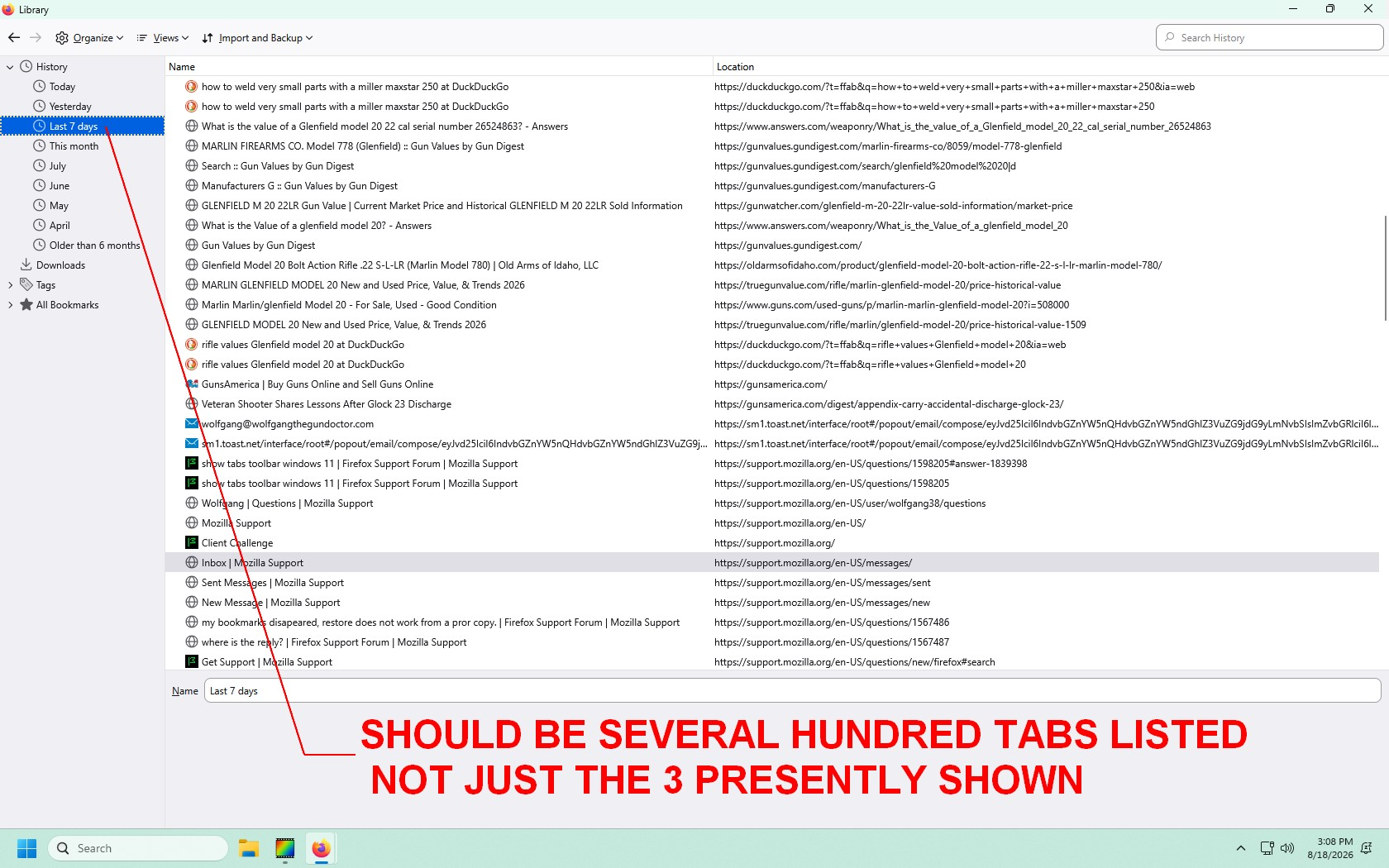Open July history folder
The height and width of the screenshot is (868, 1389).
[x=57, y=166]
